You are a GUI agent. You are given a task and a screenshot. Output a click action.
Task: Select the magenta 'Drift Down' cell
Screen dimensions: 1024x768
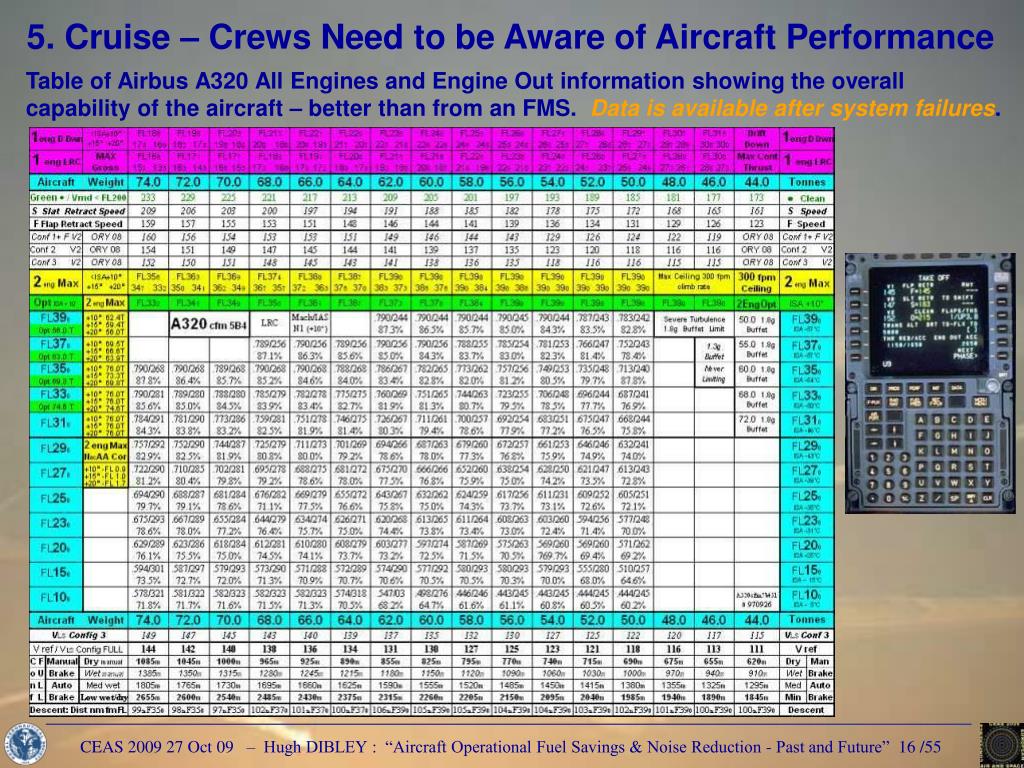point(757,136)
